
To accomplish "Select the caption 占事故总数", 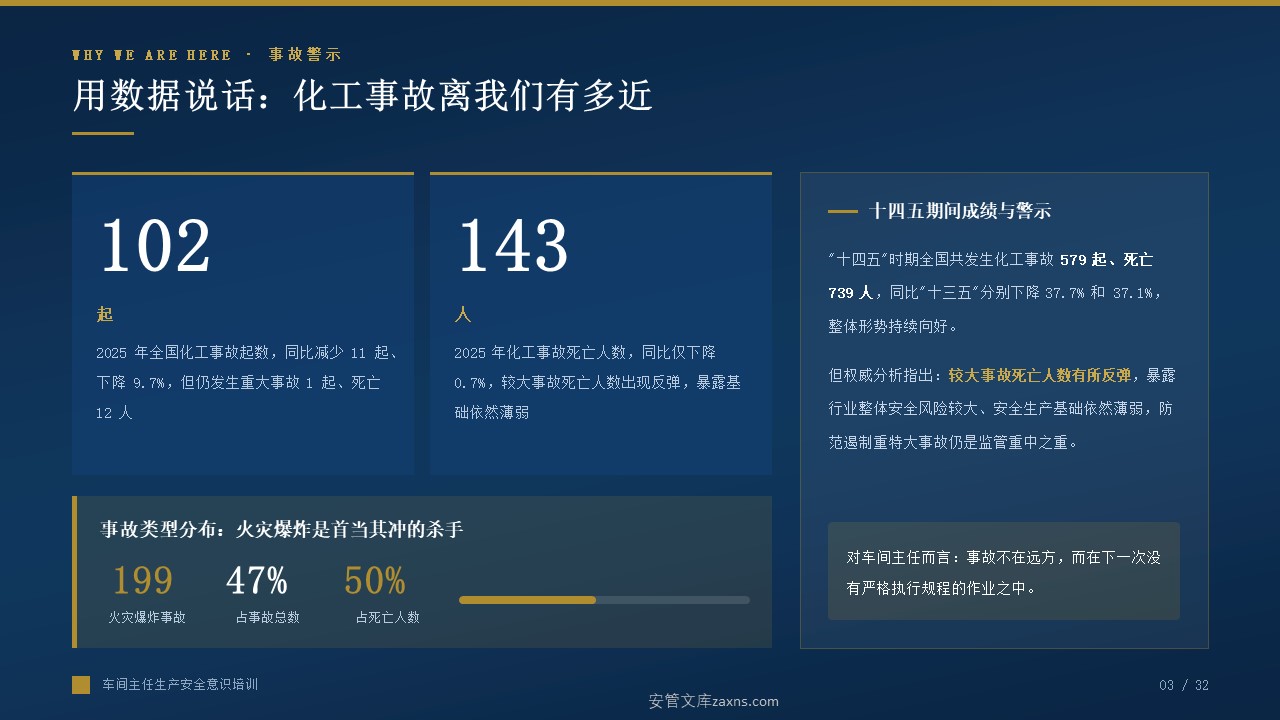I will [268, 618].
